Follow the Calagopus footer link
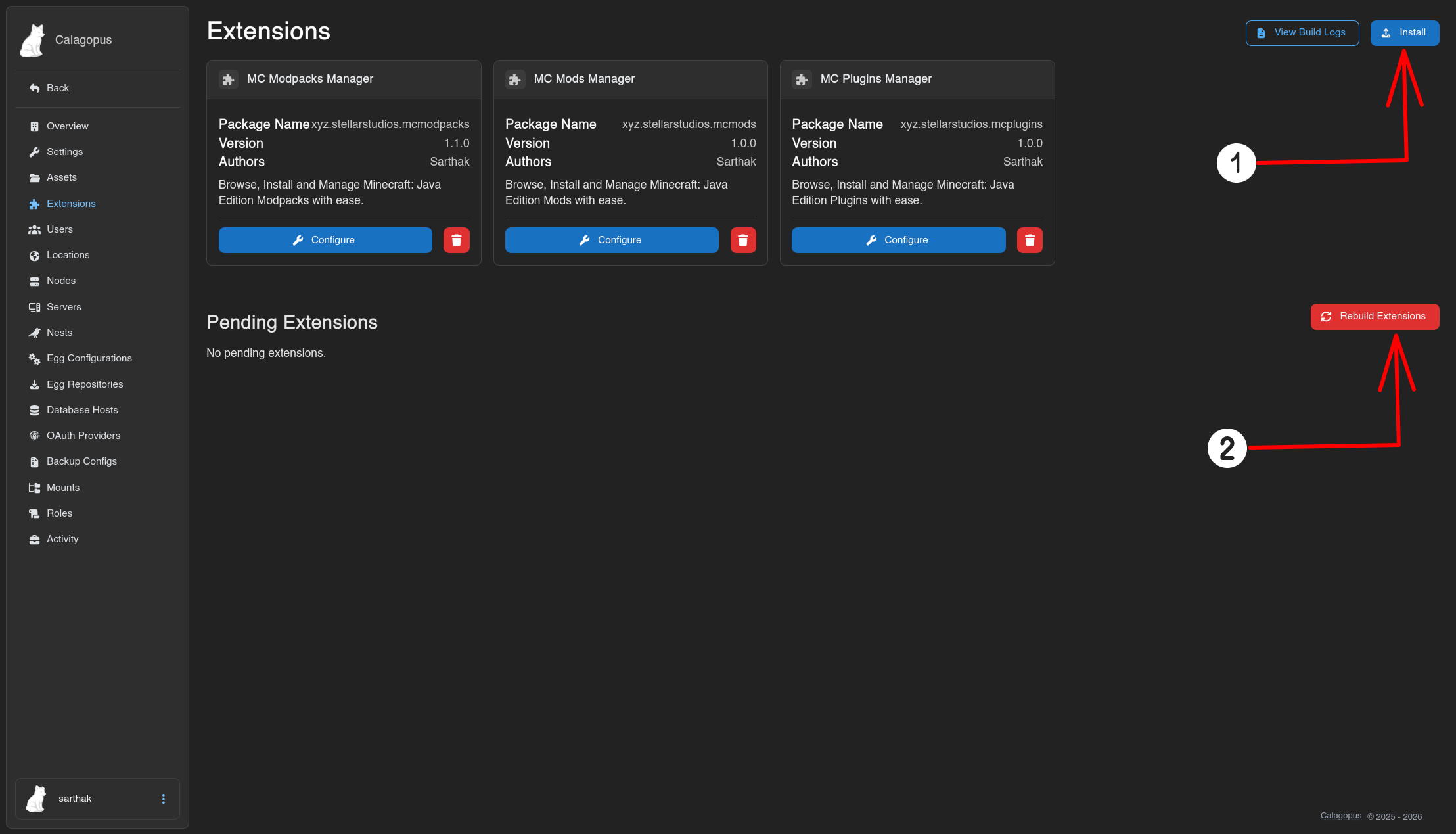 click(x=1340, y=816)
